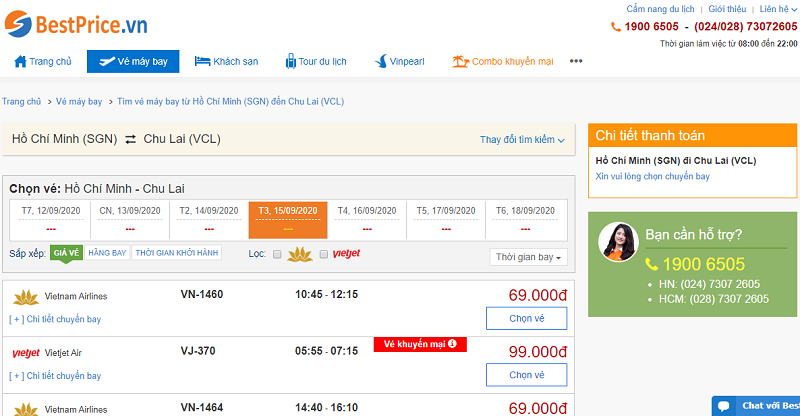Click the 69.000đ price of VN-1460
Screen dimensions: 800x416
click(x=538, y=295)
